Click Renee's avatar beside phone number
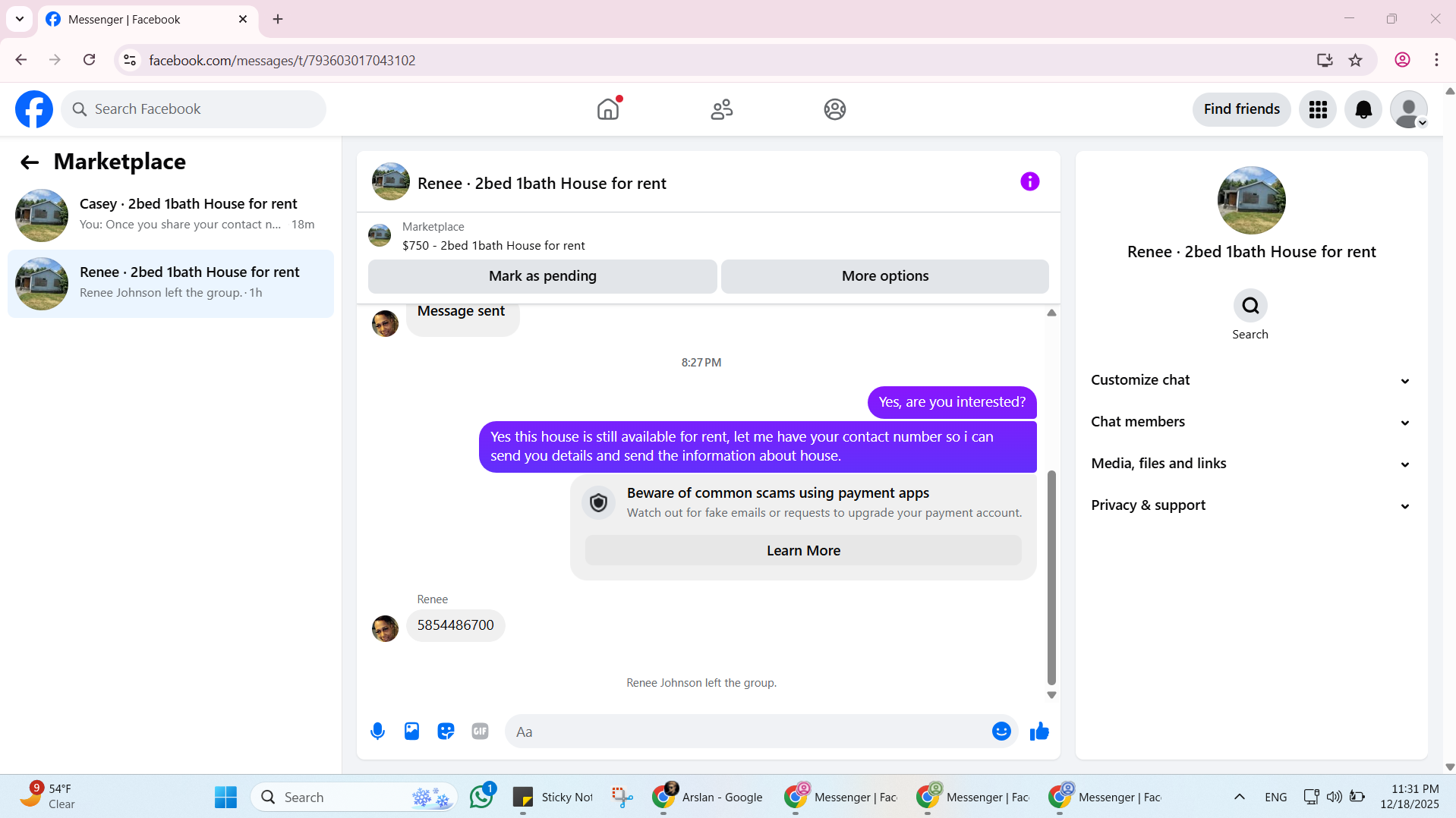This screenshot has height=818, width=1456. (385, 628)
